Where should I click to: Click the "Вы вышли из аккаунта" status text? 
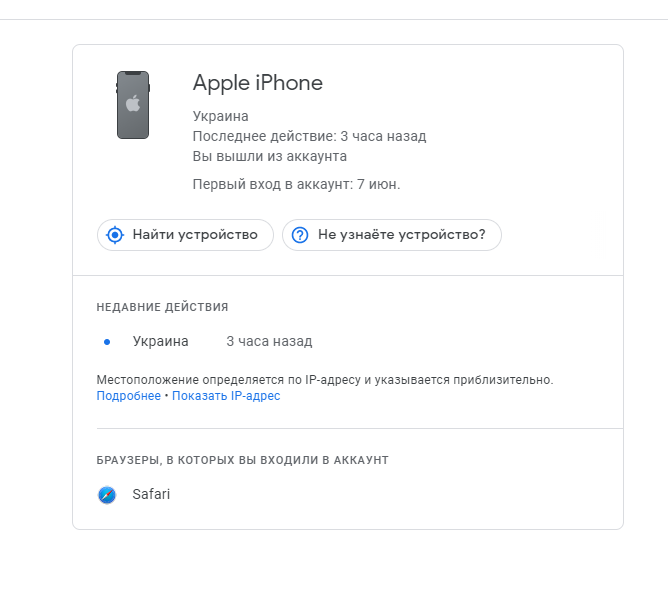pyautogui.click(x=269, y=156)
